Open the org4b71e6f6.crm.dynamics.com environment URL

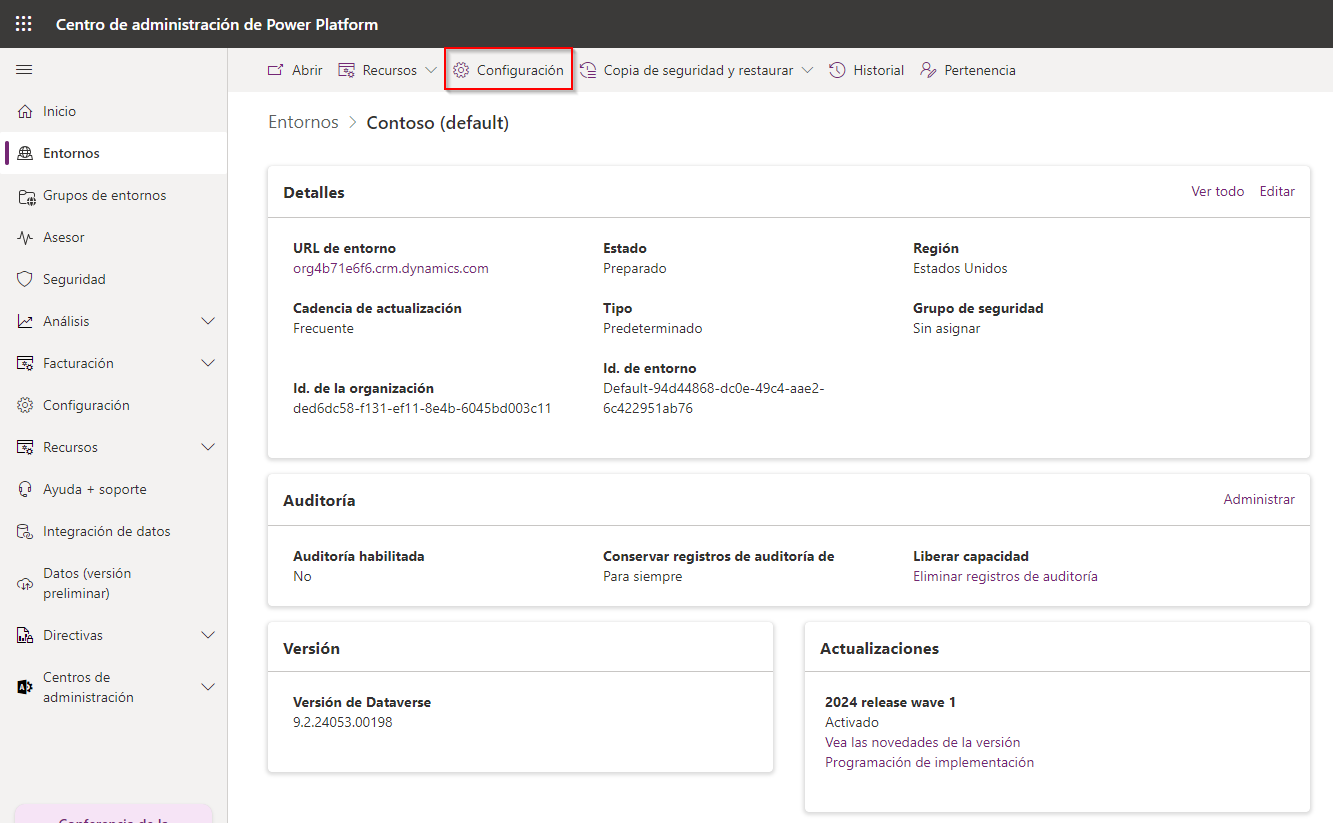[x=391, y=268]
